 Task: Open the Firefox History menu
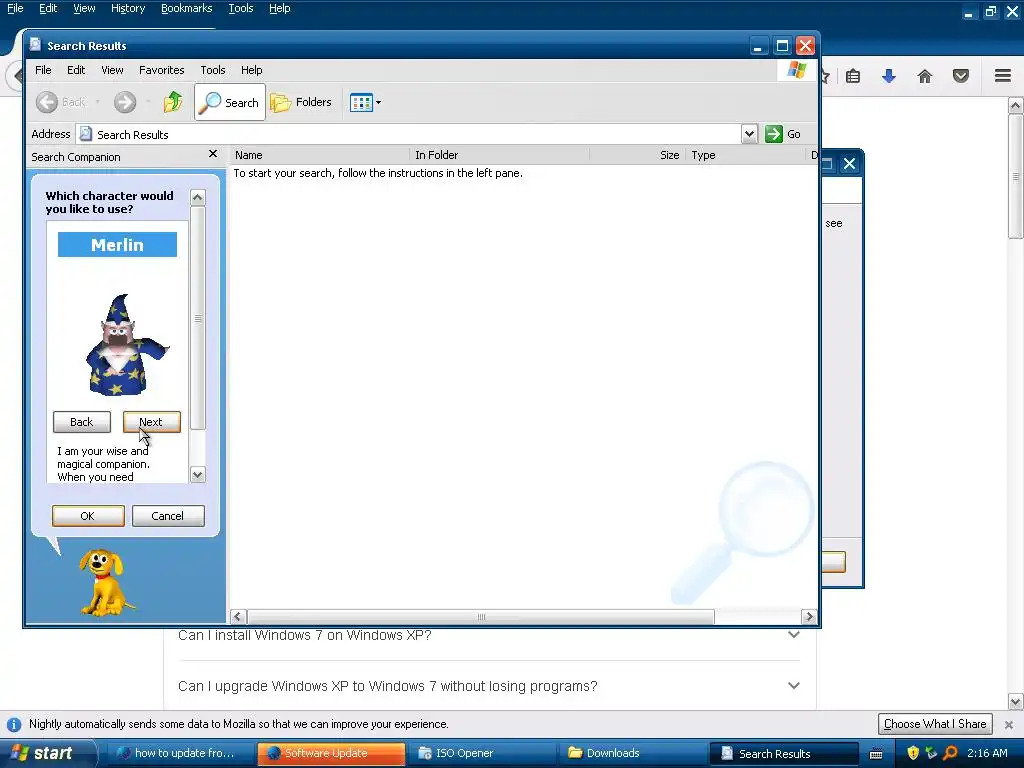click(x=127, y=8)
